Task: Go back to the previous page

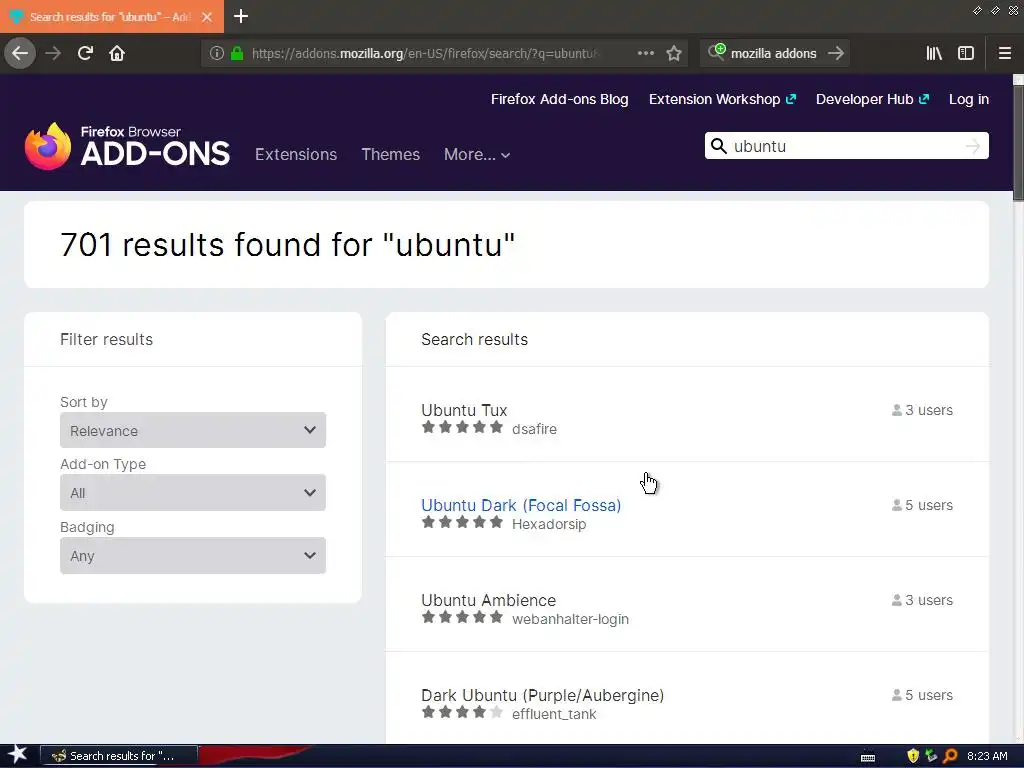Action: pyautogui.click(x=20, y=53)
